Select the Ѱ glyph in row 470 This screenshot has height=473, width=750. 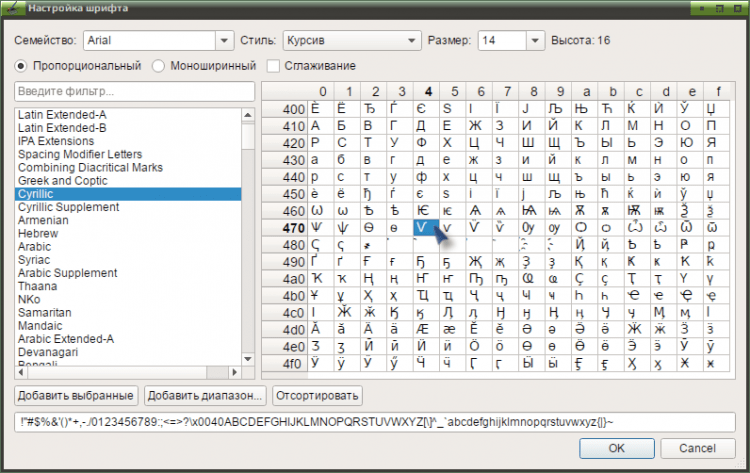(x=316, y=228)
